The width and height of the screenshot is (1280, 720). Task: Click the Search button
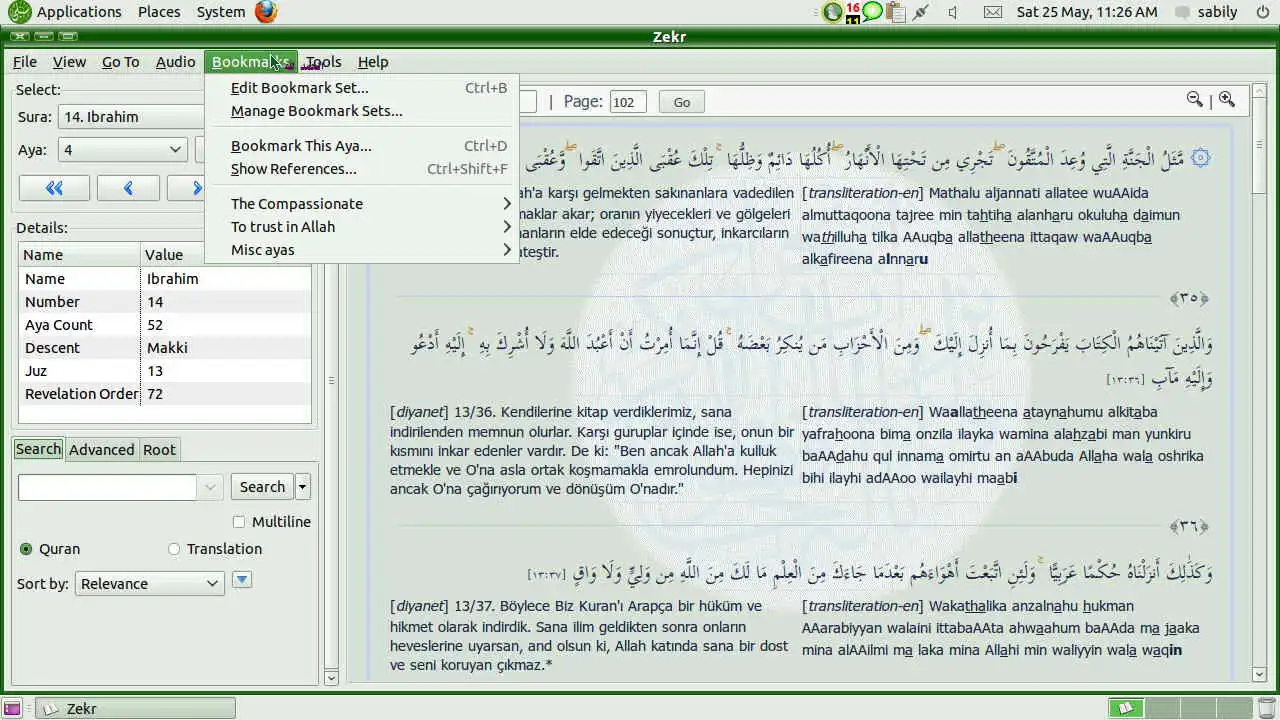(262, 487)
